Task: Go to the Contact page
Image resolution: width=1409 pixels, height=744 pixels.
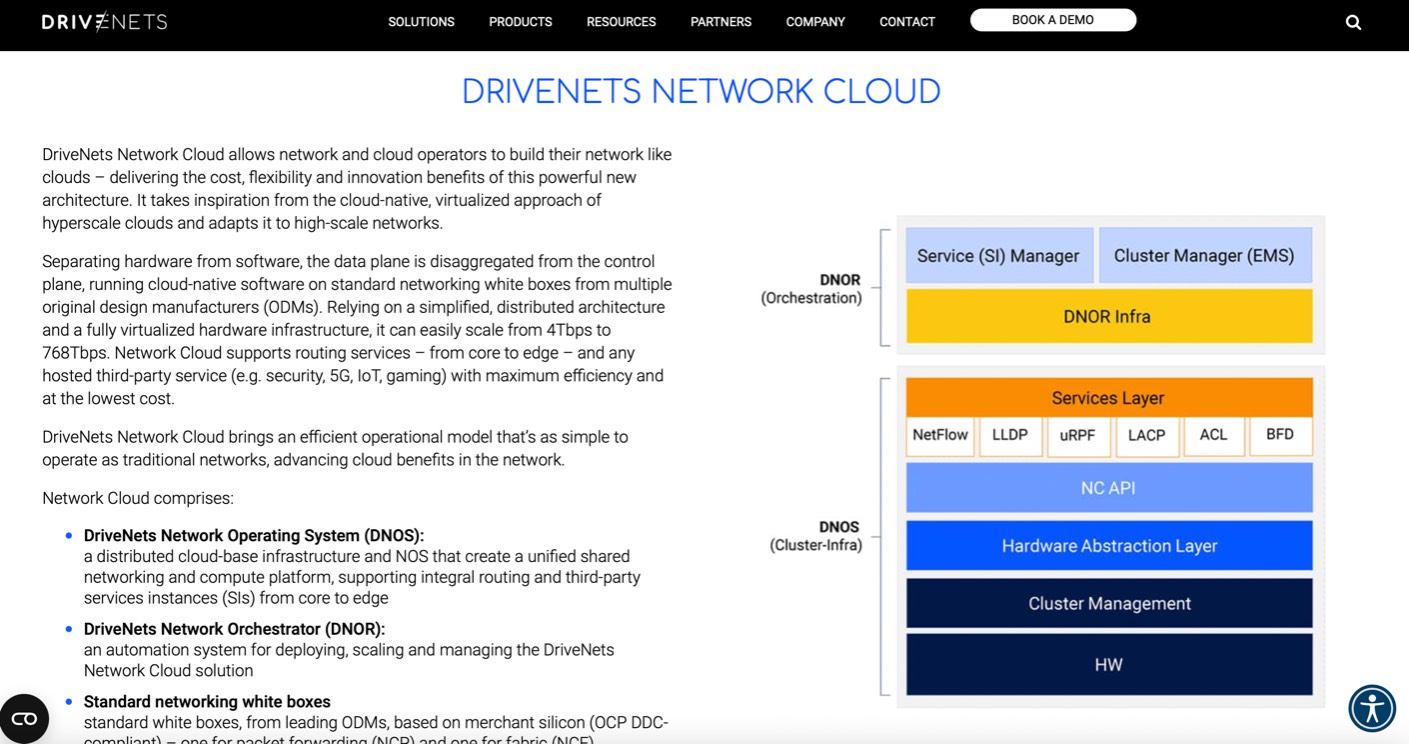Action: tap(907, 22)
